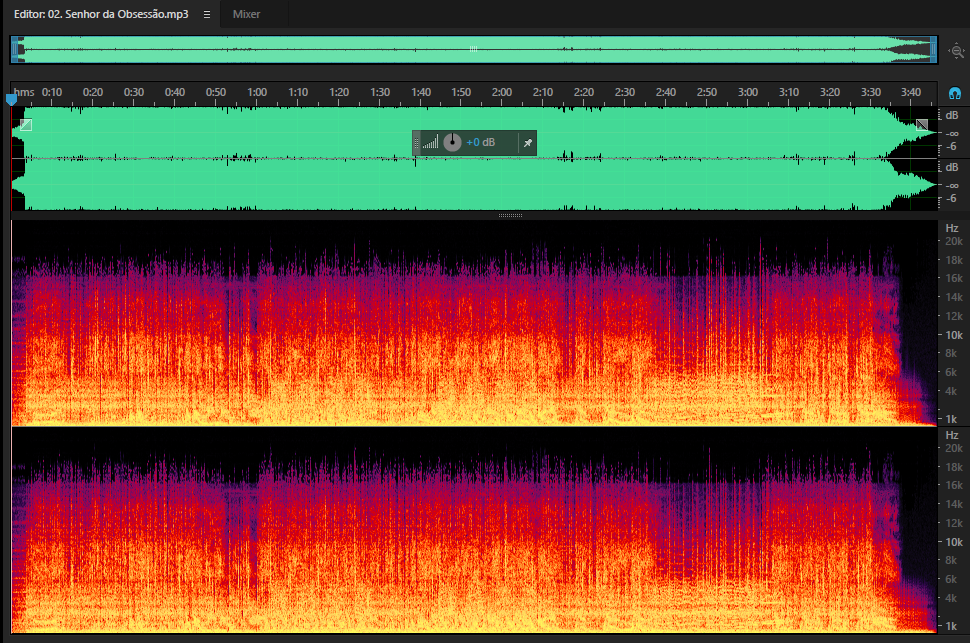
Task: Click the zoom out full magnifier icon
Action: 956,51
